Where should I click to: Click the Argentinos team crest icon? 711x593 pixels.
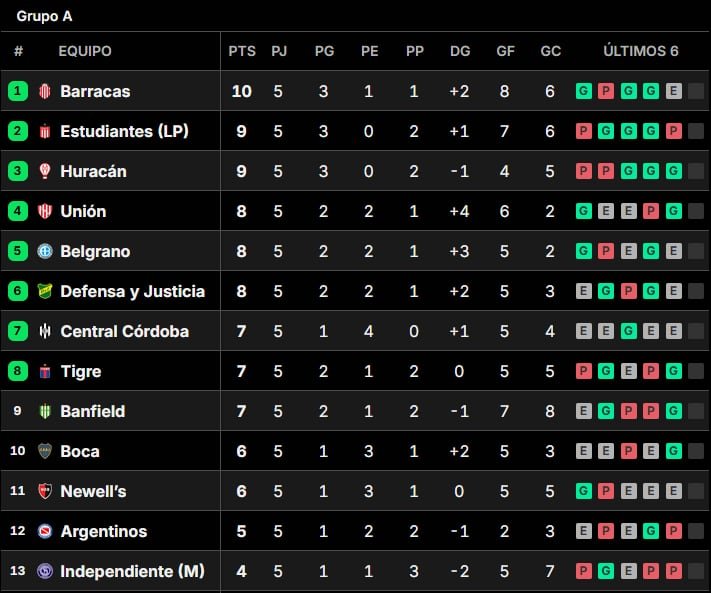coord(45,531)
